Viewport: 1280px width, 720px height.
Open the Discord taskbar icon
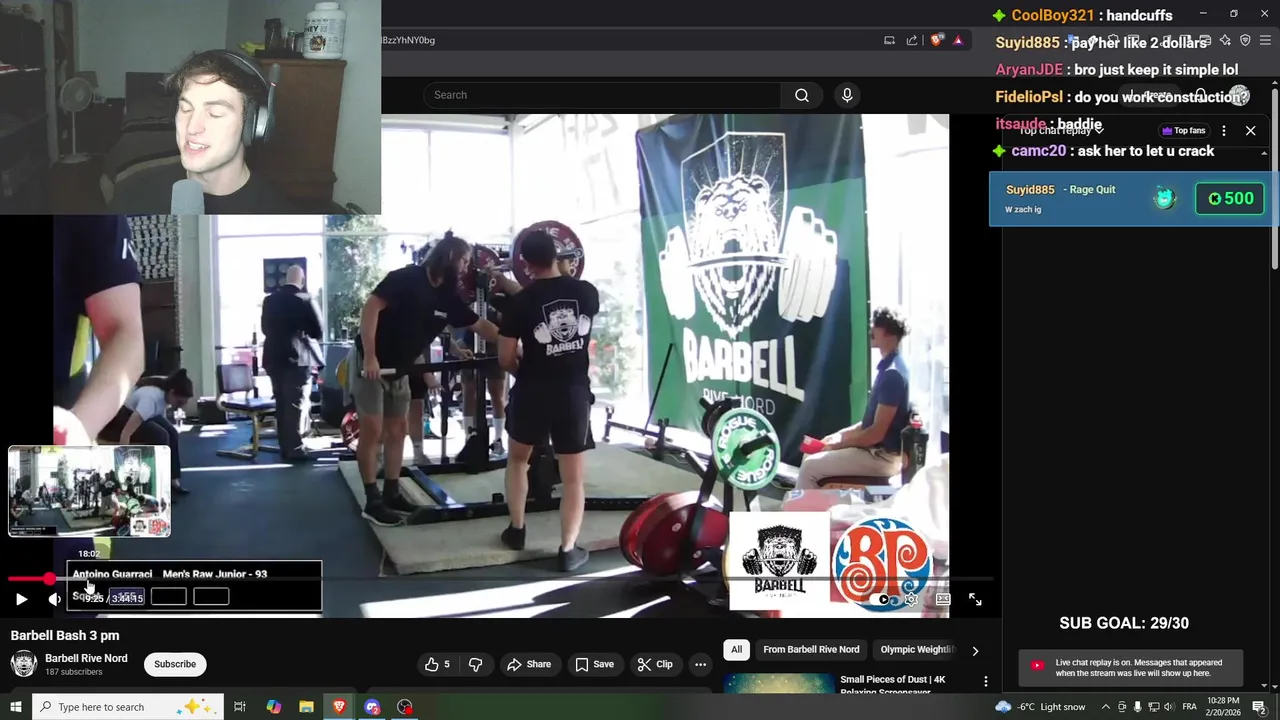click(372, 707)
